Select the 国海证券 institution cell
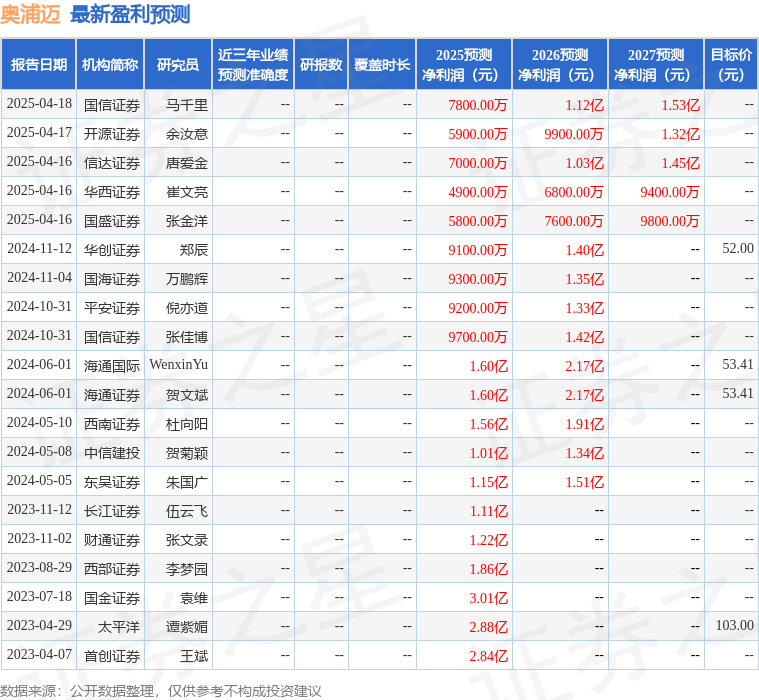The height and width of the screenshot is (700, 759). tap(112, 279)
